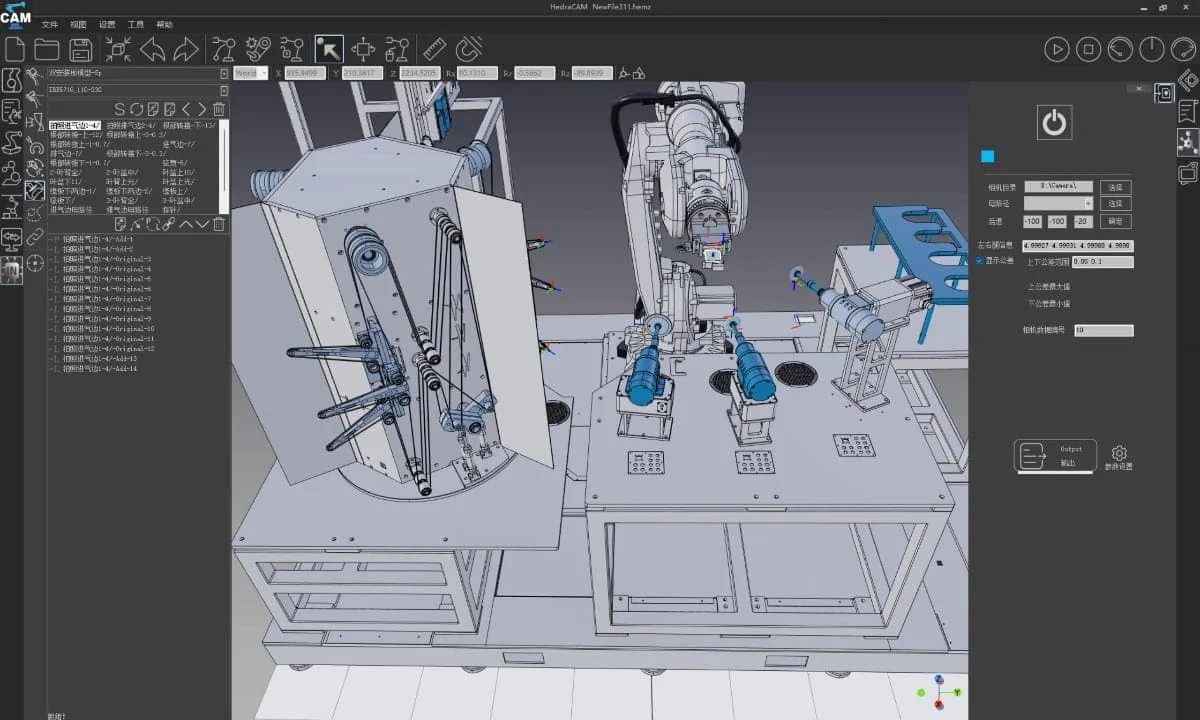The image size is (1200, 720).
Task: Open the File menu (文件)
Action: point(50,24)
